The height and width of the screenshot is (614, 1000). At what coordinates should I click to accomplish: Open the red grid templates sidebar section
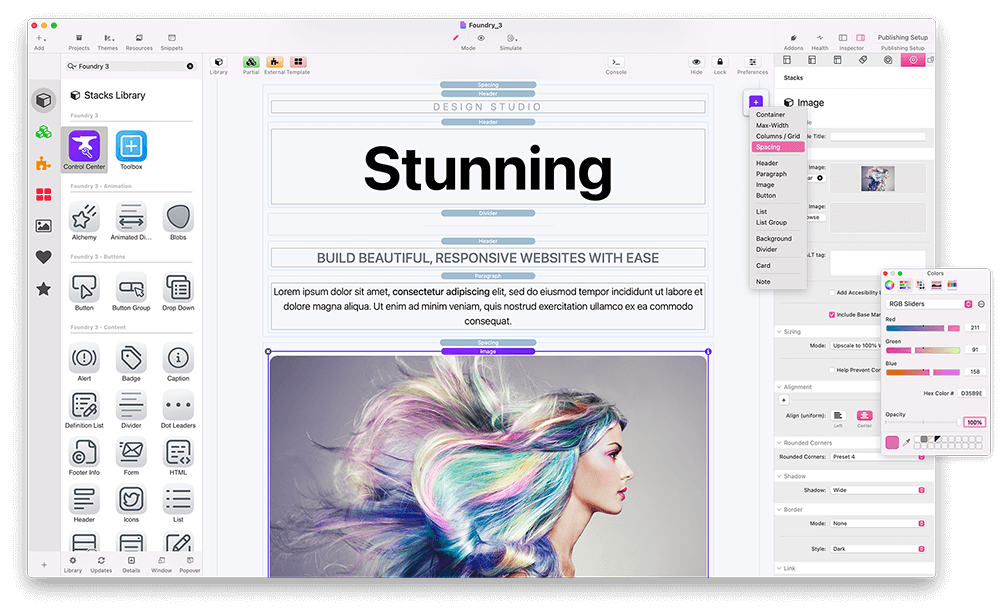pos(43,194)
